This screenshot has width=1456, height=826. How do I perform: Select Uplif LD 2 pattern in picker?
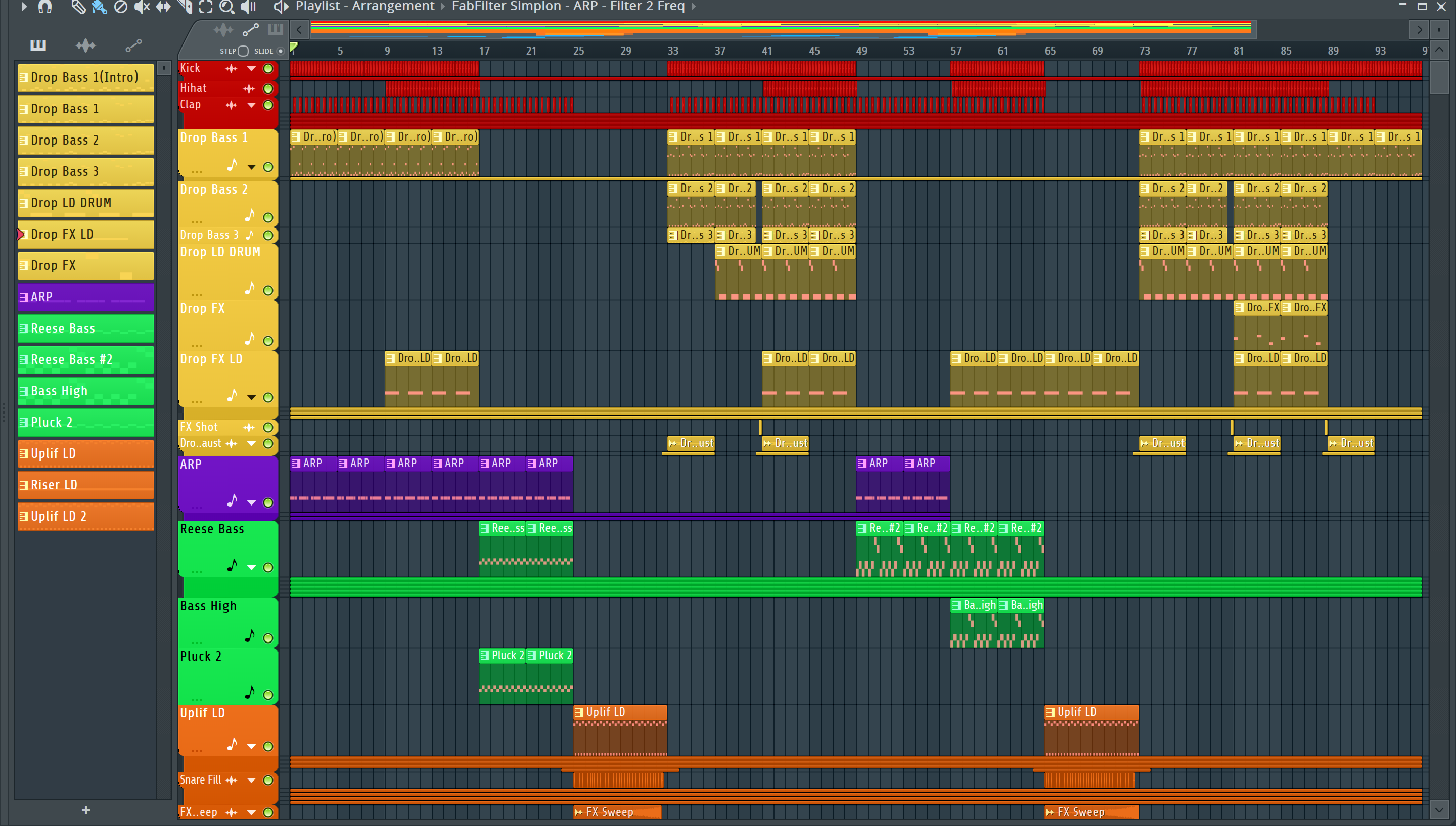85,516
